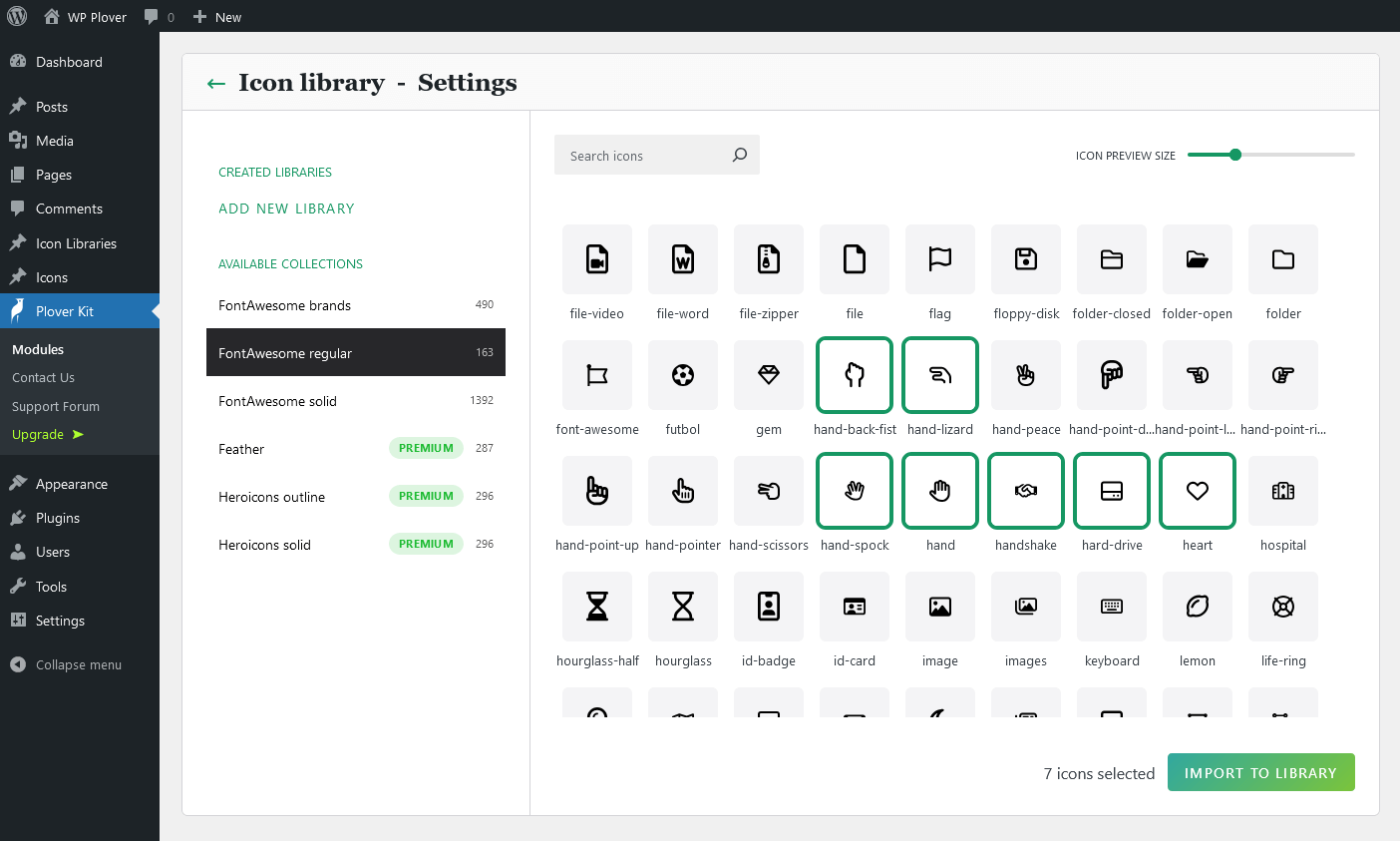
Task: Select the life-ring icon
Action: click(x=1282, y=607)
